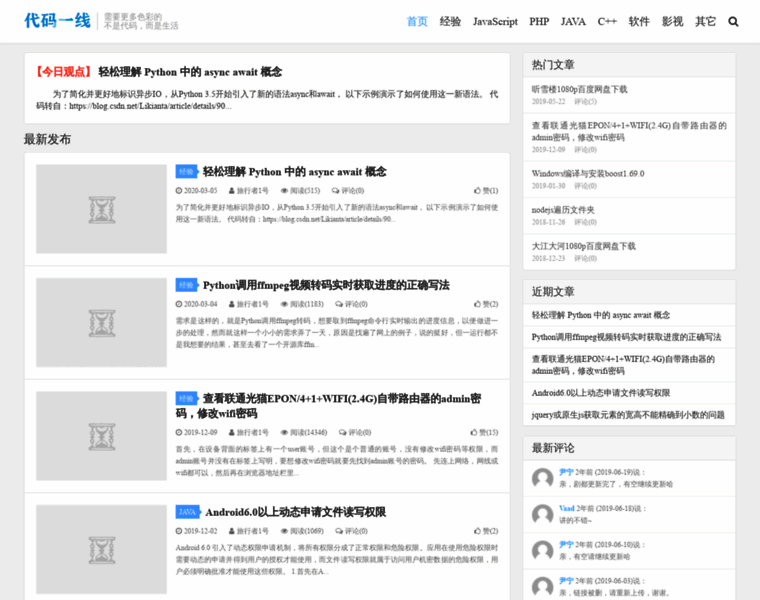Open comments on the async await post
The width and height of the screenshot is (760, 600).
[349, 190]
